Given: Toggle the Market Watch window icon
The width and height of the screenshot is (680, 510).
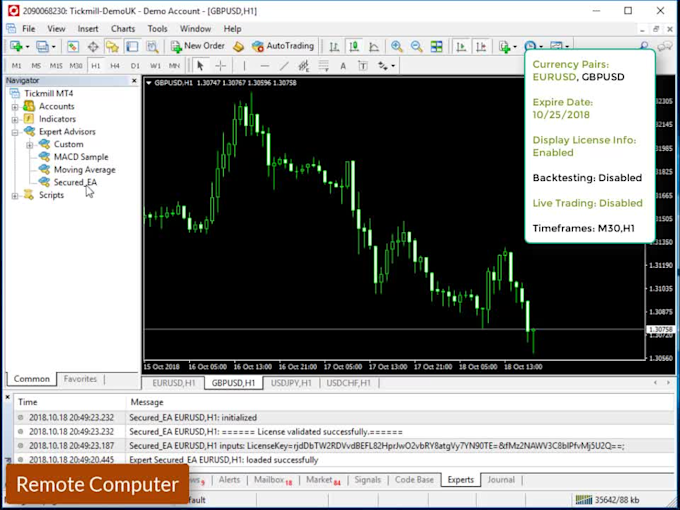Looking at the screenshot, I should [x=73, y=46].
